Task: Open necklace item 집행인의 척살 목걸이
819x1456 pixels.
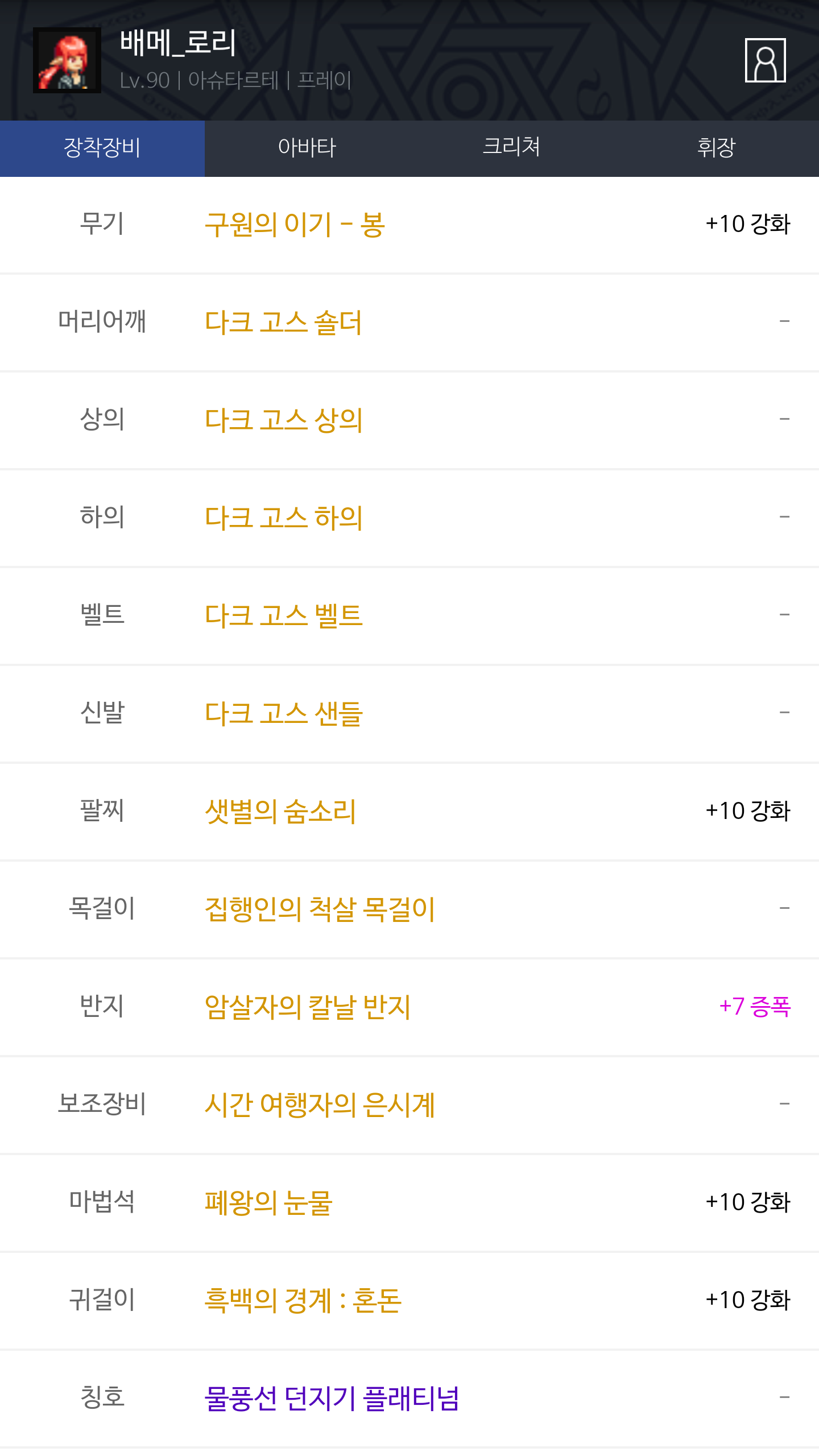Action: pyautogui.click(x=320, y=909)
